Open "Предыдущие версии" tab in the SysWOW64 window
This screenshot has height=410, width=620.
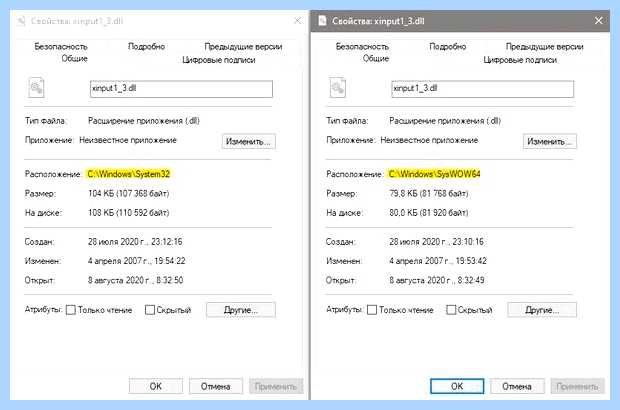[x=544, y=47]
